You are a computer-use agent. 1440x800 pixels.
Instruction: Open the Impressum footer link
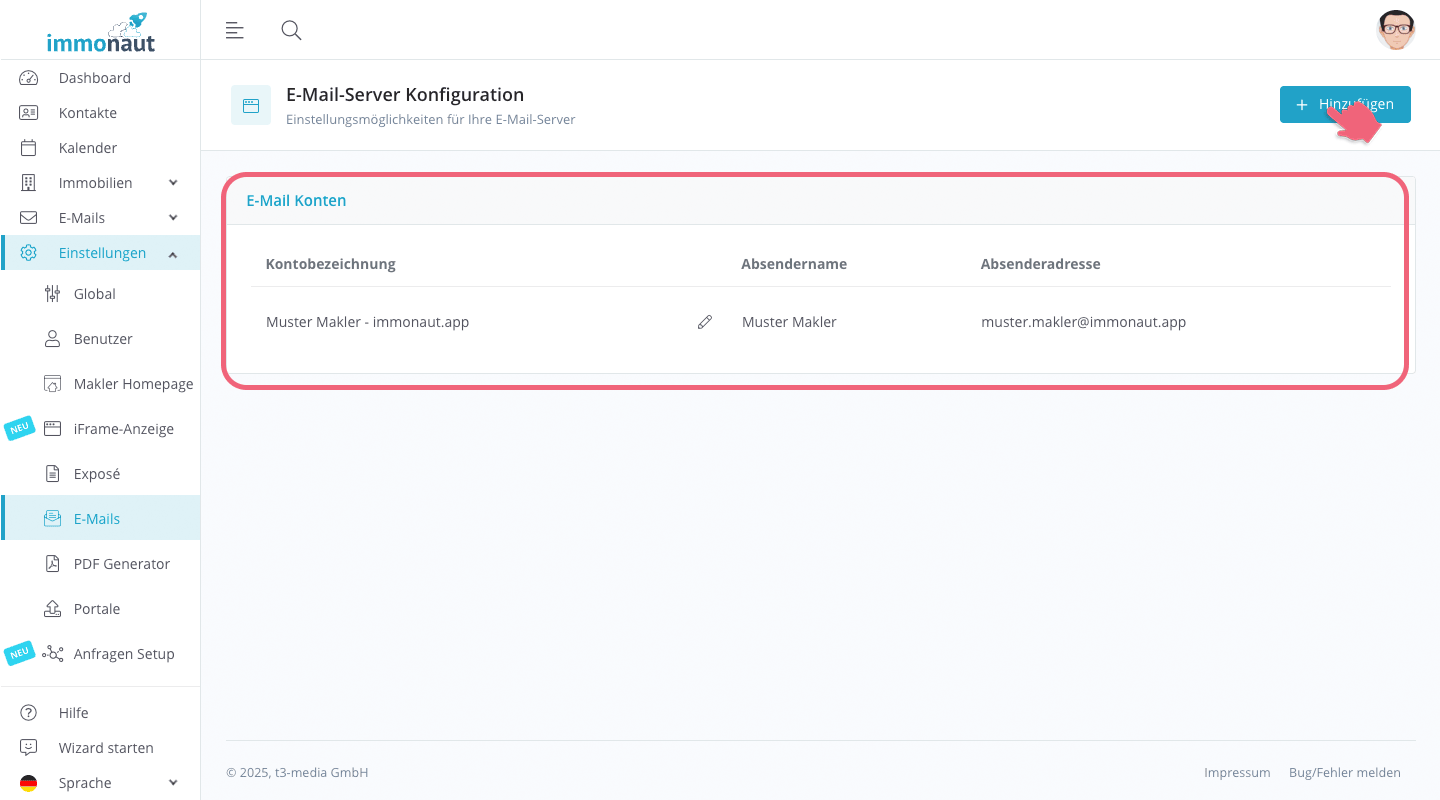pyautogui.click(x=1237, y=773)
